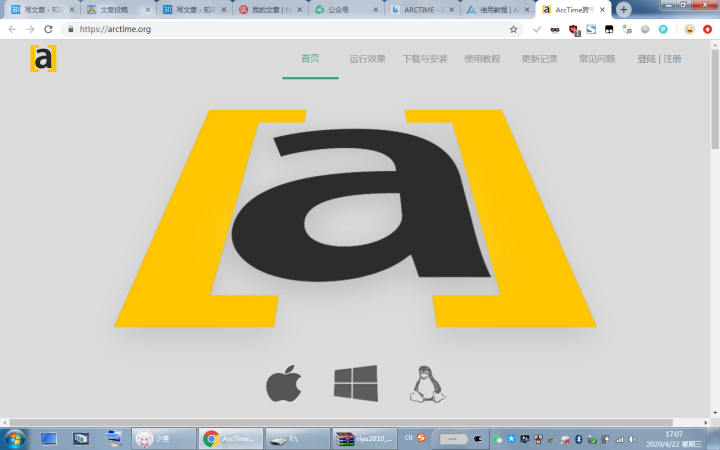
Task: Click the Linux penguin download icon
Action: pyautogui.click(x=428, y=384)
